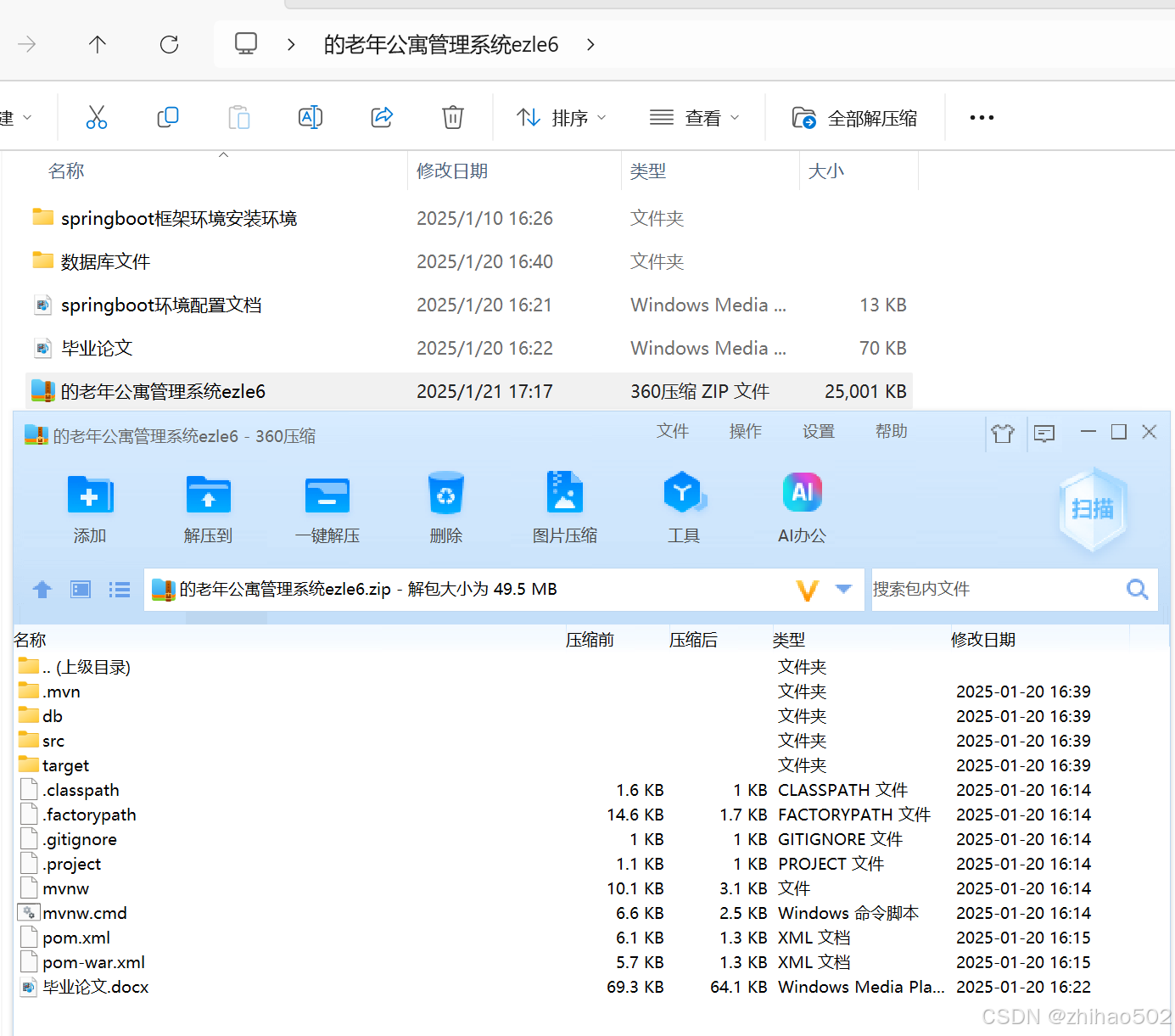1175x1036 pixels.
Task: Click the 扫描 scan shield badge
Action: click(x=1093, y=508)
